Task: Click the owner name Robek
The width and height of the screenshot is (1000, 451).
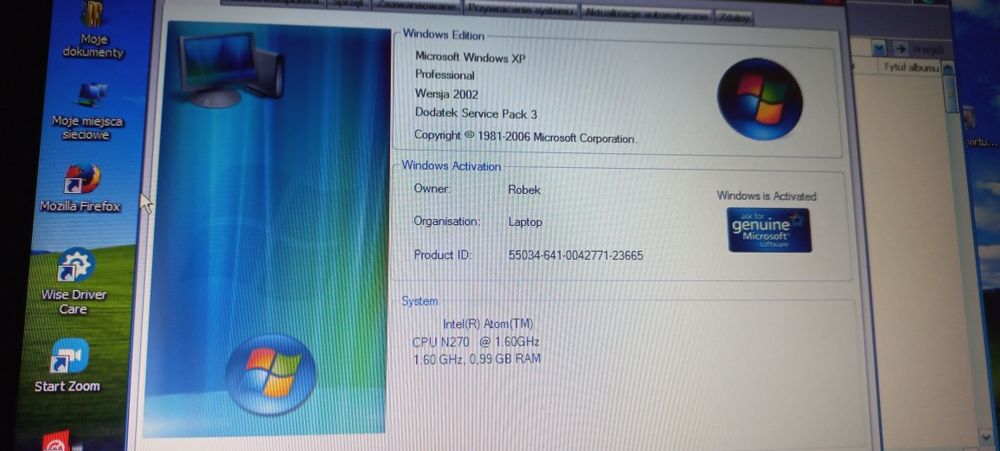Action: pyautogui.click(x=524, y=189)
